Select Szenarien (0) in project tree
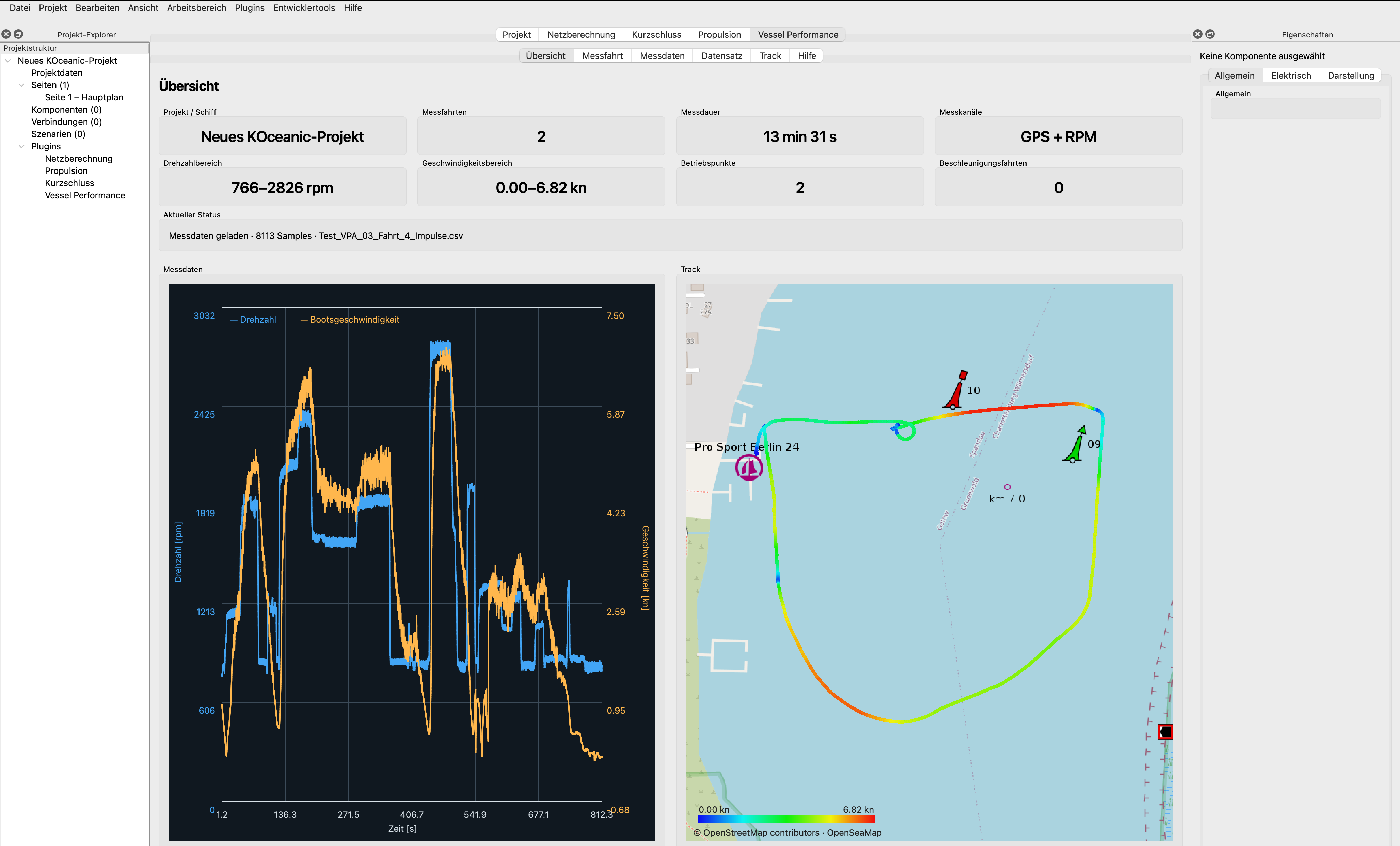This screenshot has width=1400, height=846. (x=58, y=134)
